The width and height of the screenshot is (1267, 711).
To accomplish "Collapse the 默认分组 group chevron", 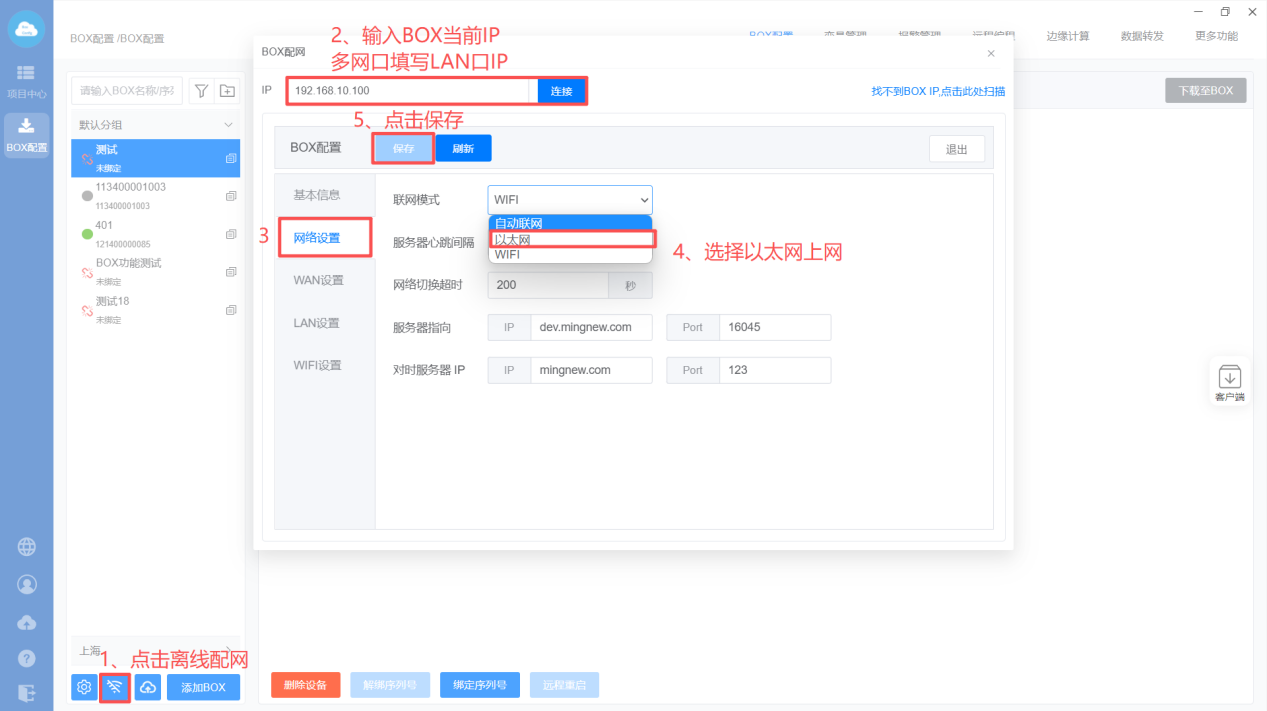I will [x=228, y=125].
